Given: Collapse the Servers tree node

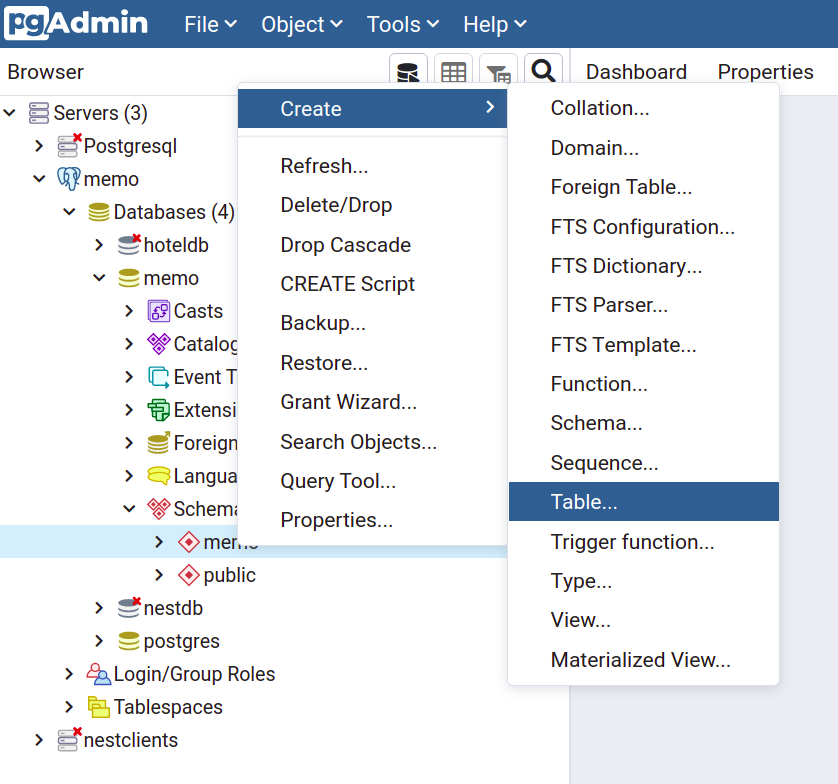Looking at the screenshot, I should point(10,113).
